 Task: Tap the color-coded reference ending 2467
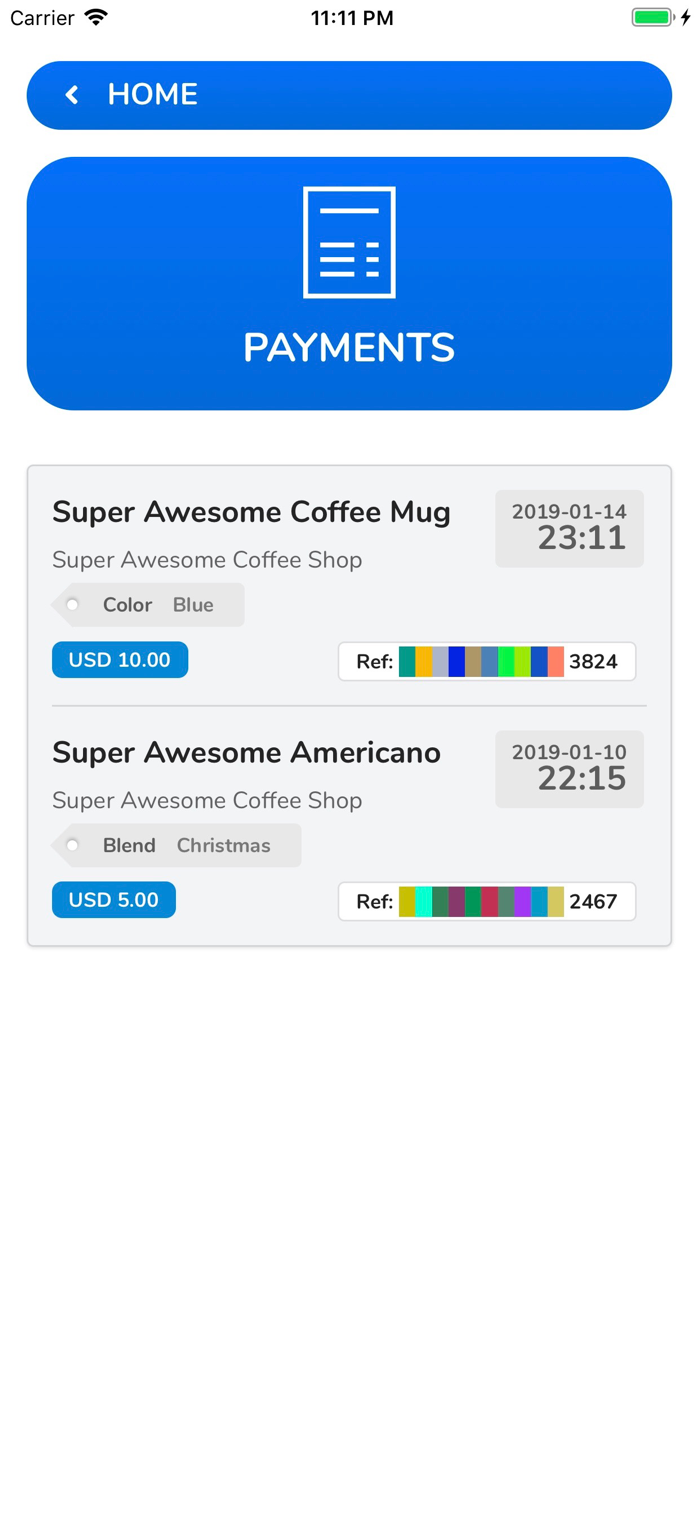[487, 901]
